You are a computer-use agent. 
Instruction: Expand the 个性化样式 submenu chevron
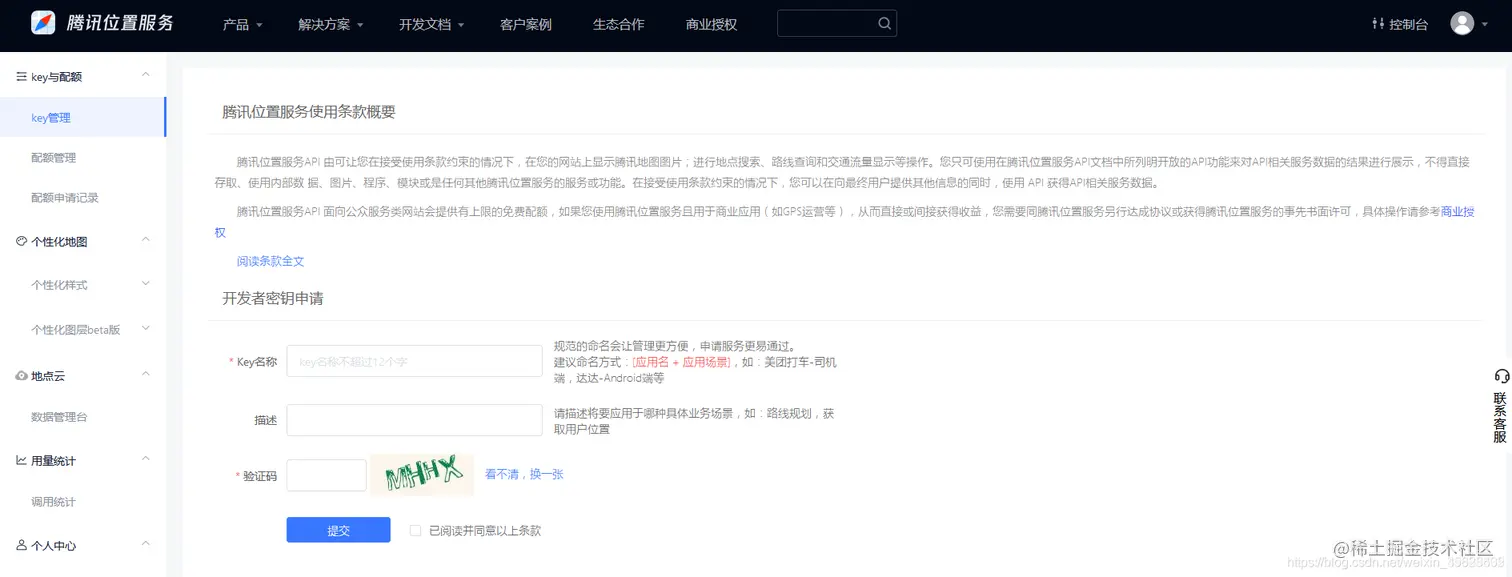146,284
